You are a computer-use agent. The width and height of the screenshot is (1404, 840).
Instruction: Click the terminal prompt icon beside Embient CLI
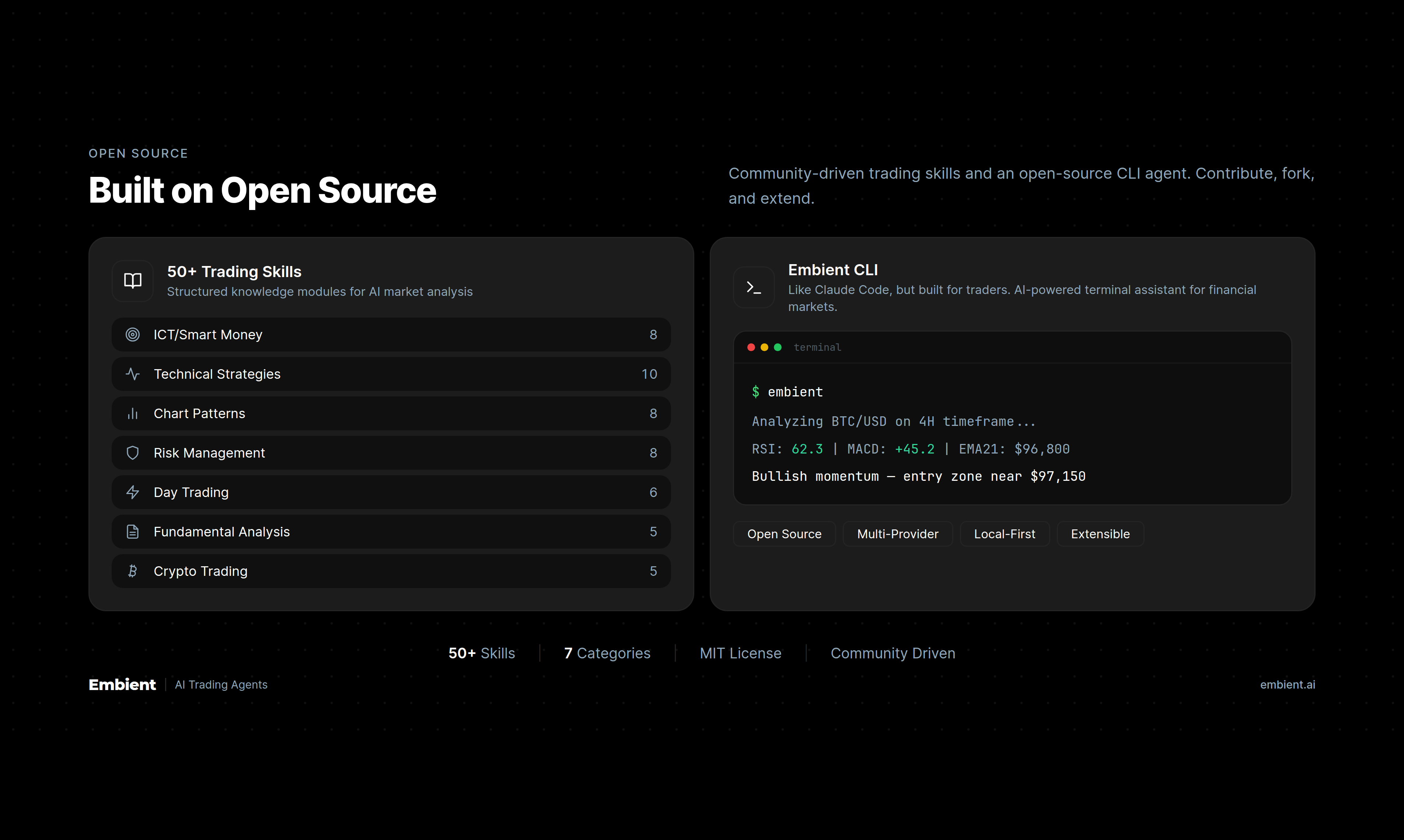pyautogui.click(x=754, y=287)
